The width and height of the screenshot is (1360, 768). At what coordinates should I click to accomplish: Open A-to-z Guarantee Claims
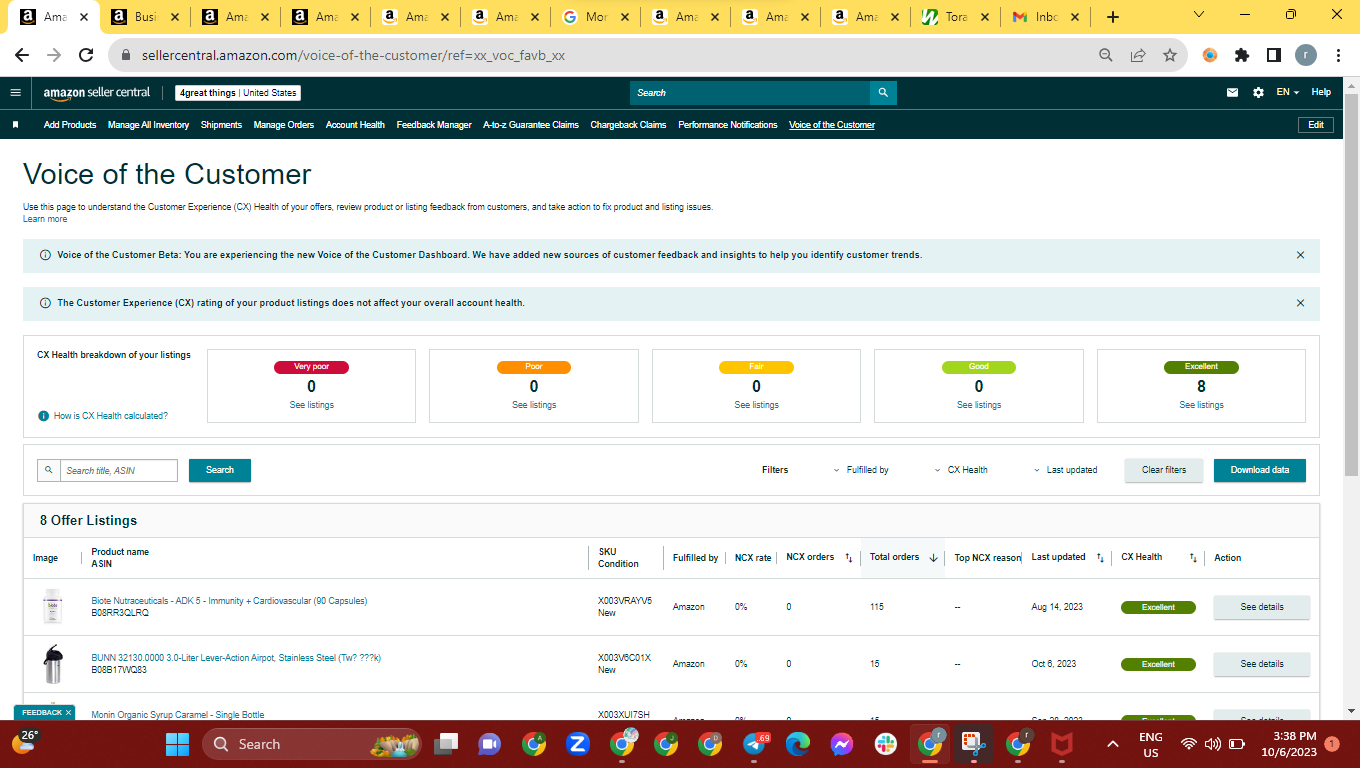(x=531, y=125)
